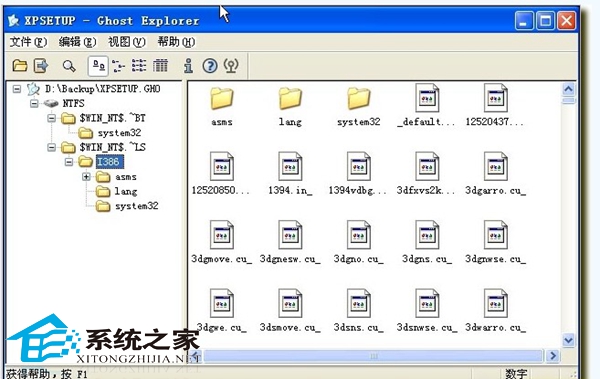Switch to small icons view
The image size is (600, 379).
(x=118, y=66)
